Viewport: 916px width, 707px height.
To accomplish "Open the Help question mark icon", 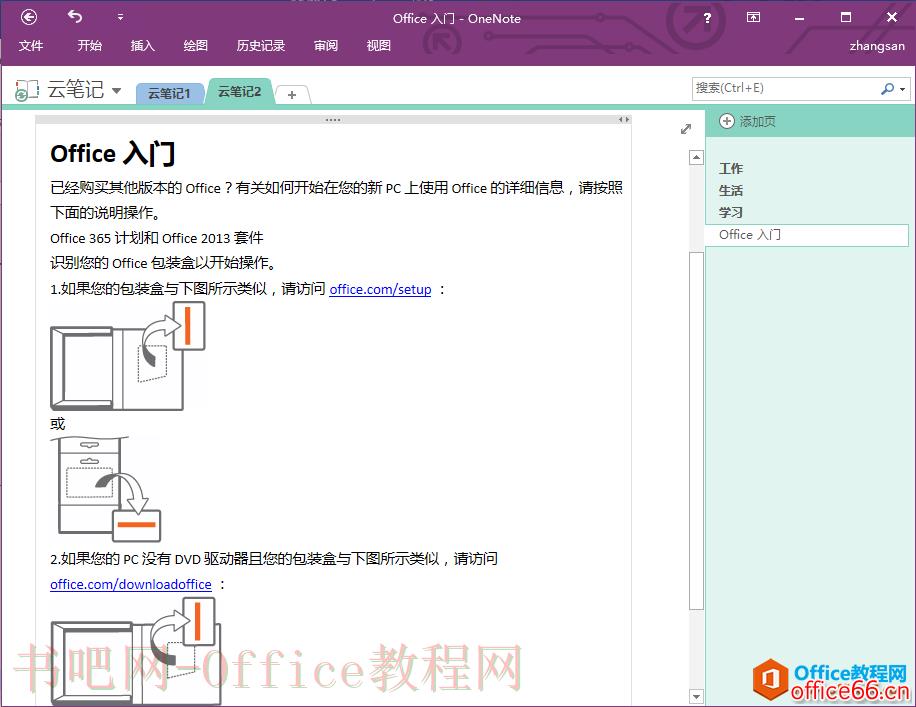I will point(707,18).
